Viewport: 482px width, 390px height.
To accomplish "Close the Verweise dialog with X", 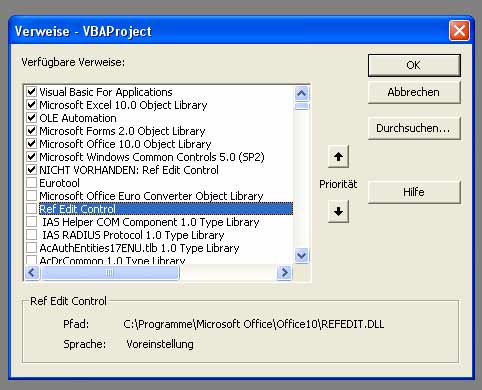I will pos(459,31).
